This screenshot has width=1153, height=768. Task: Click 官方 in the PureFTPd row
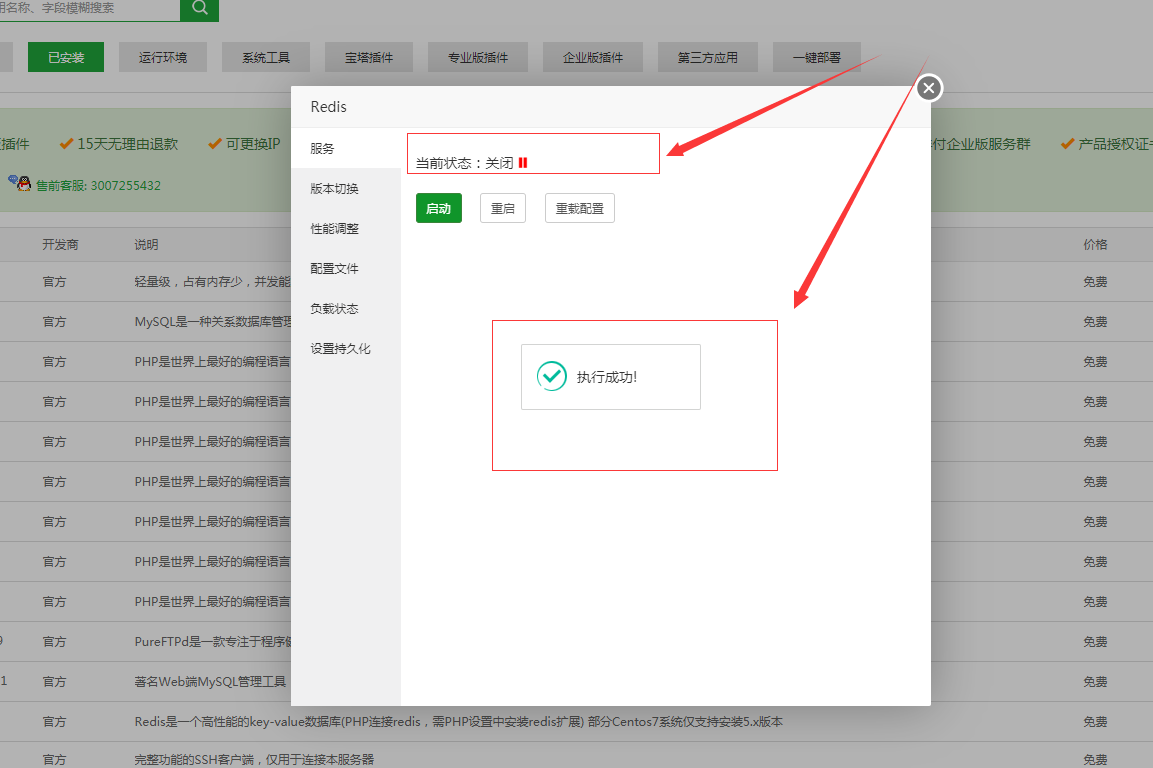tap(54, 641)
